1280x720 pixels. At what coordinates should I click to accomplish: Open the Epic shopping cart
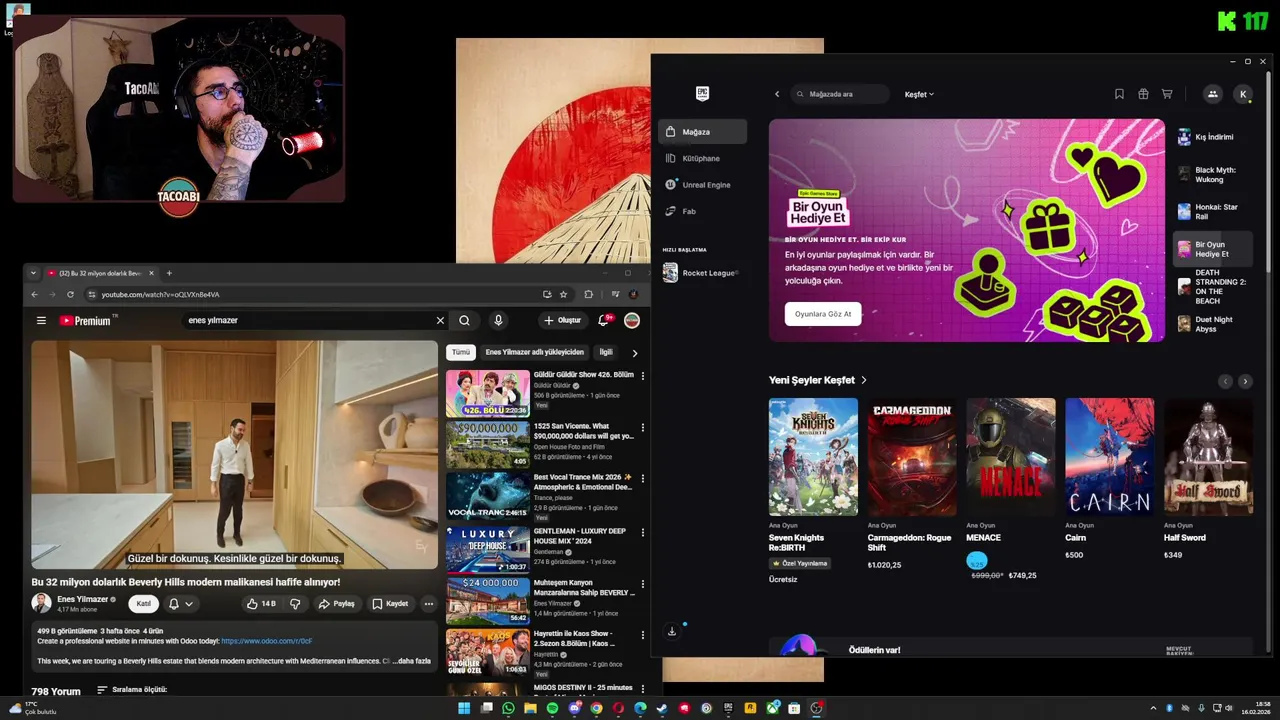tap(1167, 94)
